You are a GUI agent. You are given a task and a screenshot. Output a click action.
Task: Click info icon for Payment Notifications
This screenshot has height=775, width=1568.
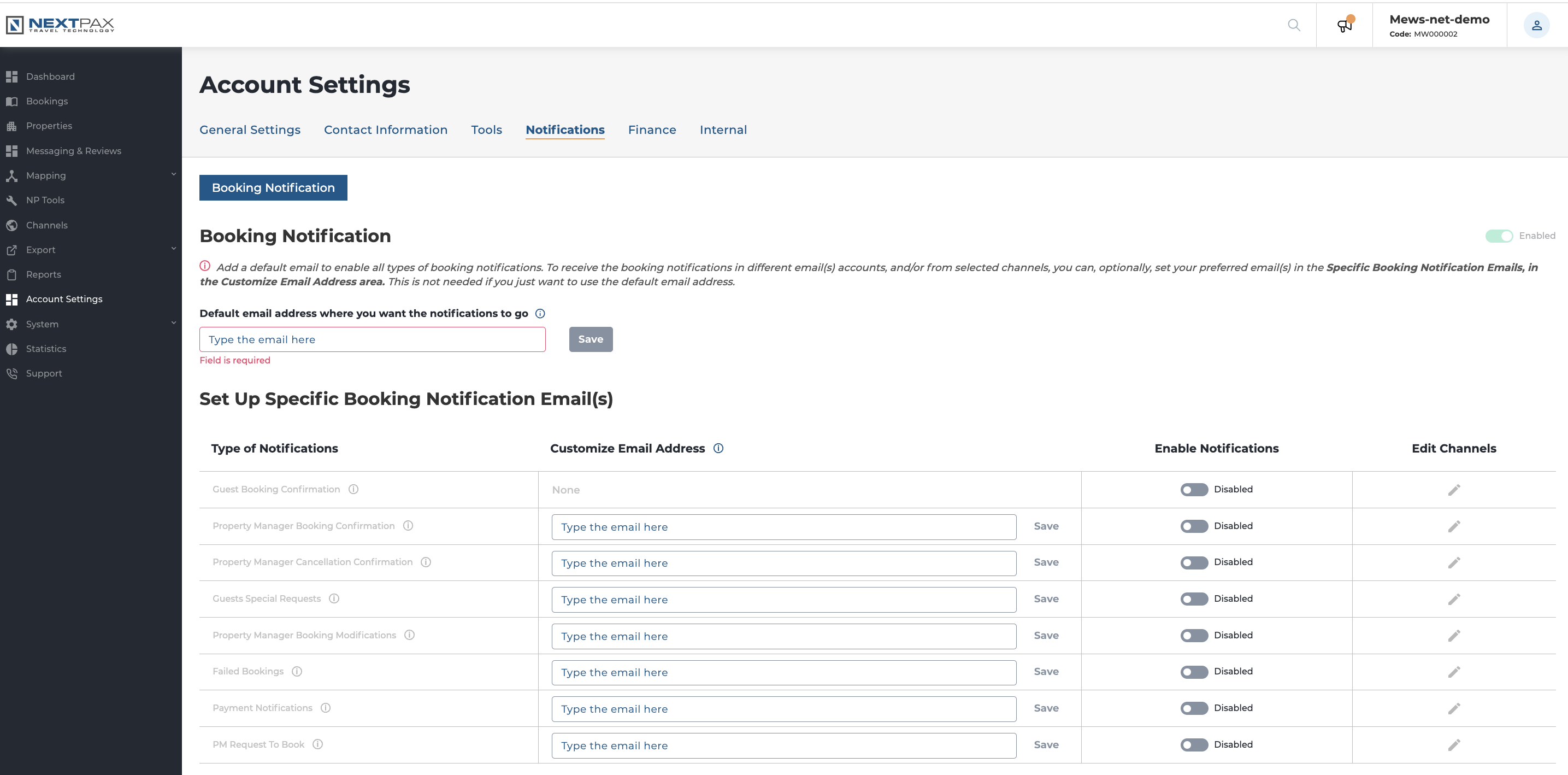pos(326,708)
